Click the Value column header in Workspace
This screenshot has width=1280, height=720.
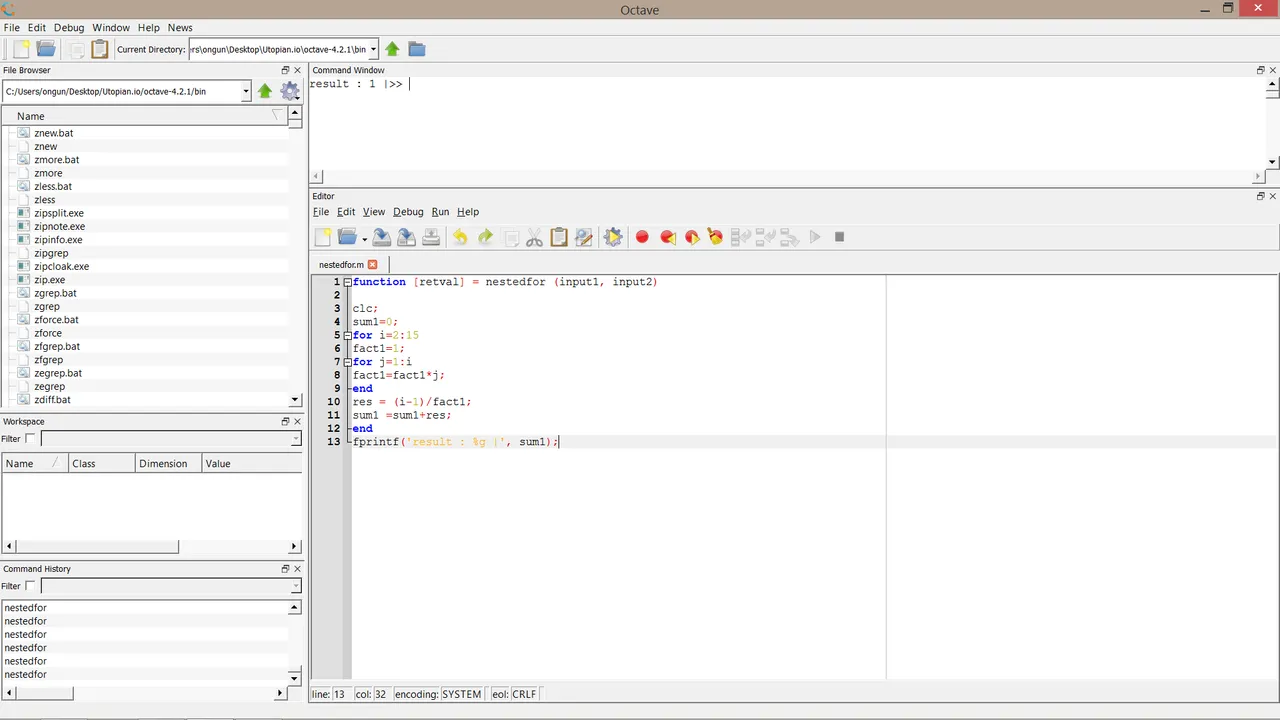[x=251, y=463]
